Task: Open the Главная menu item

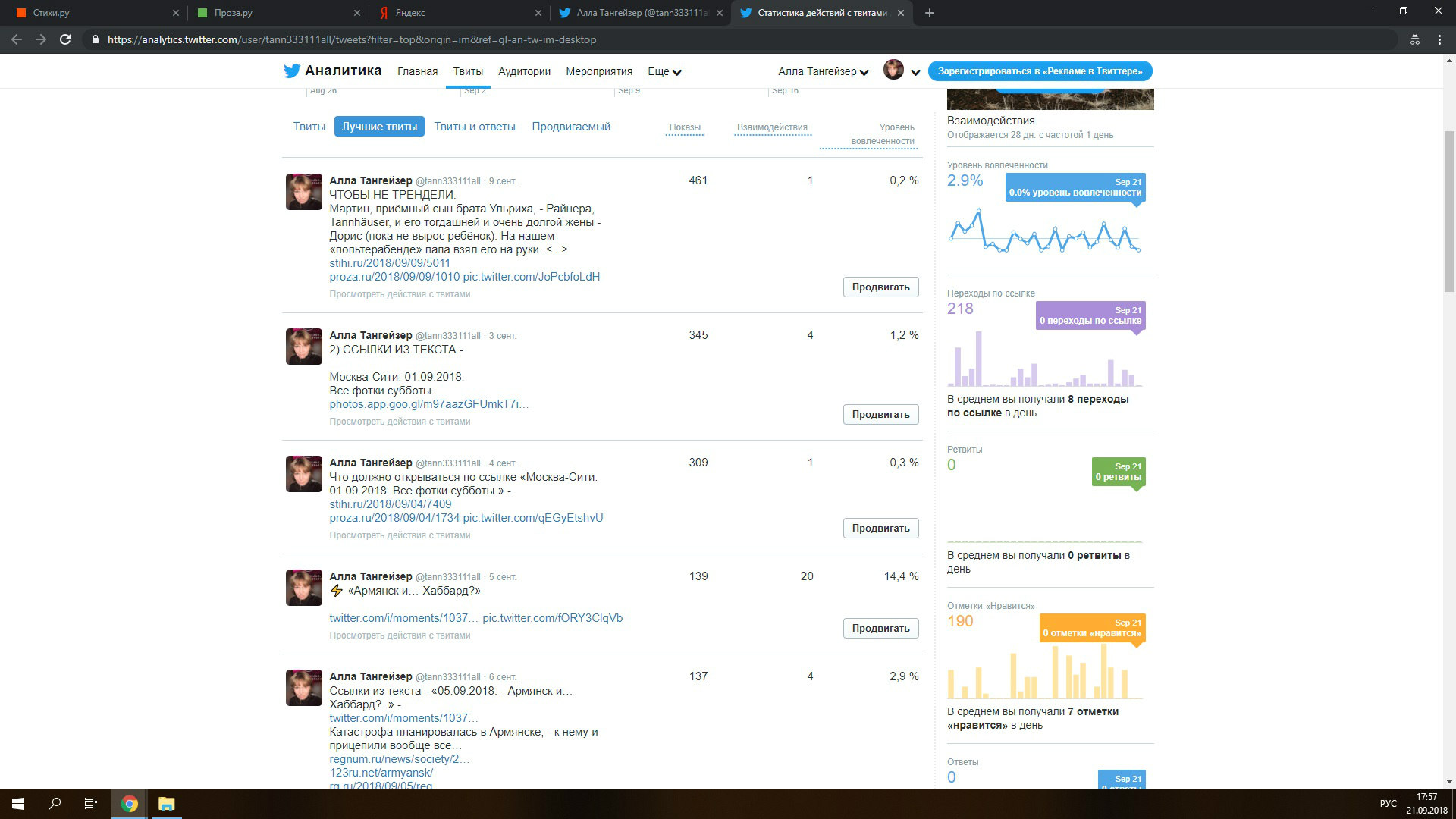Action: 417,71
